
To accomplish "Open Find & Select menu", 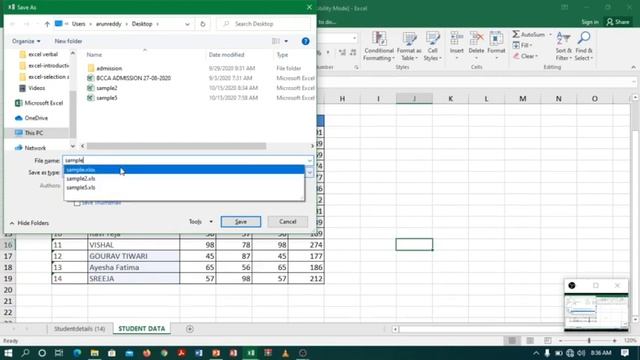I will [x=584, y=47].
